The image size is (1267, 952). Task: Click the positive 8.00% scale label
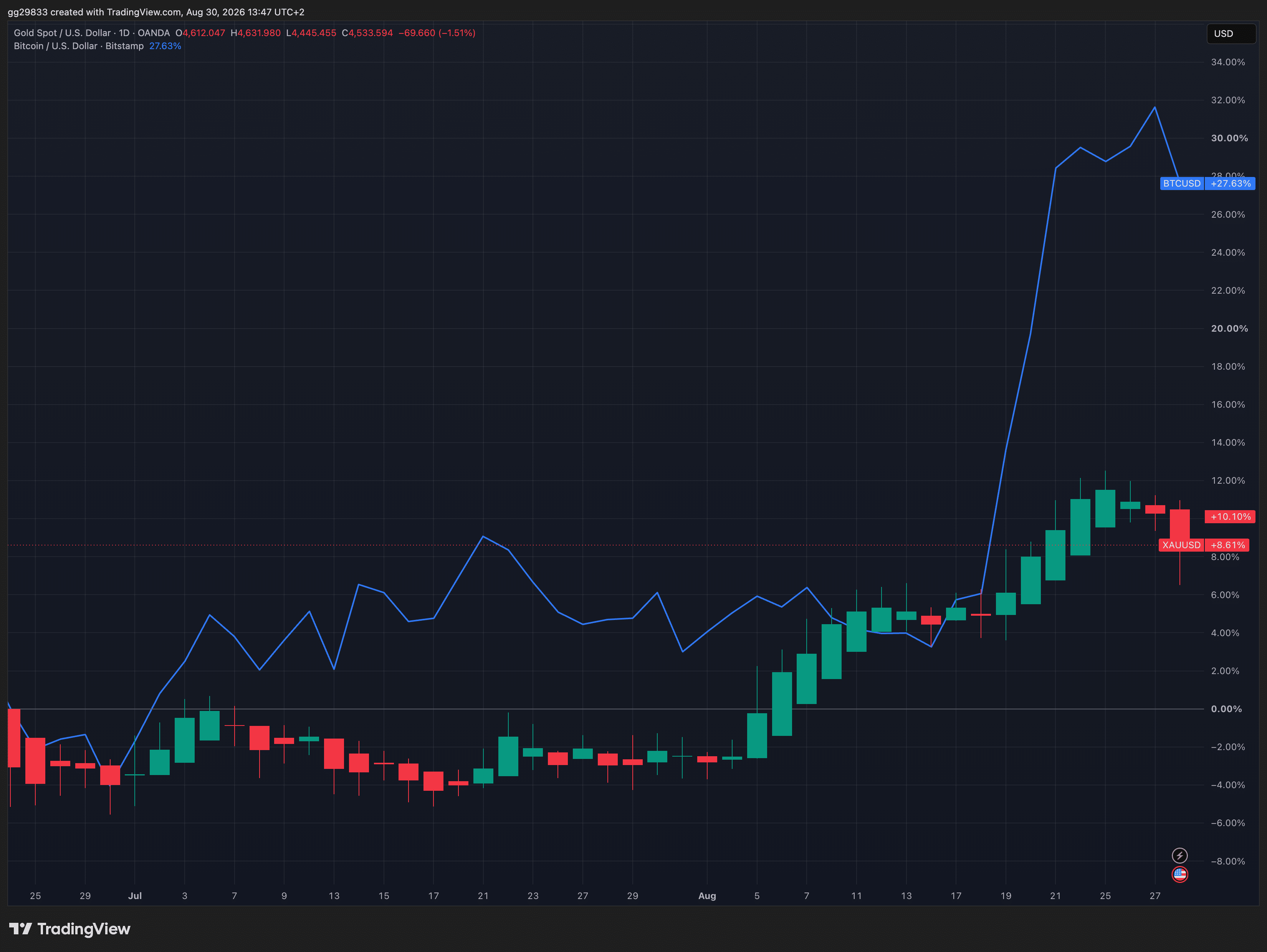pos(1225,557)
